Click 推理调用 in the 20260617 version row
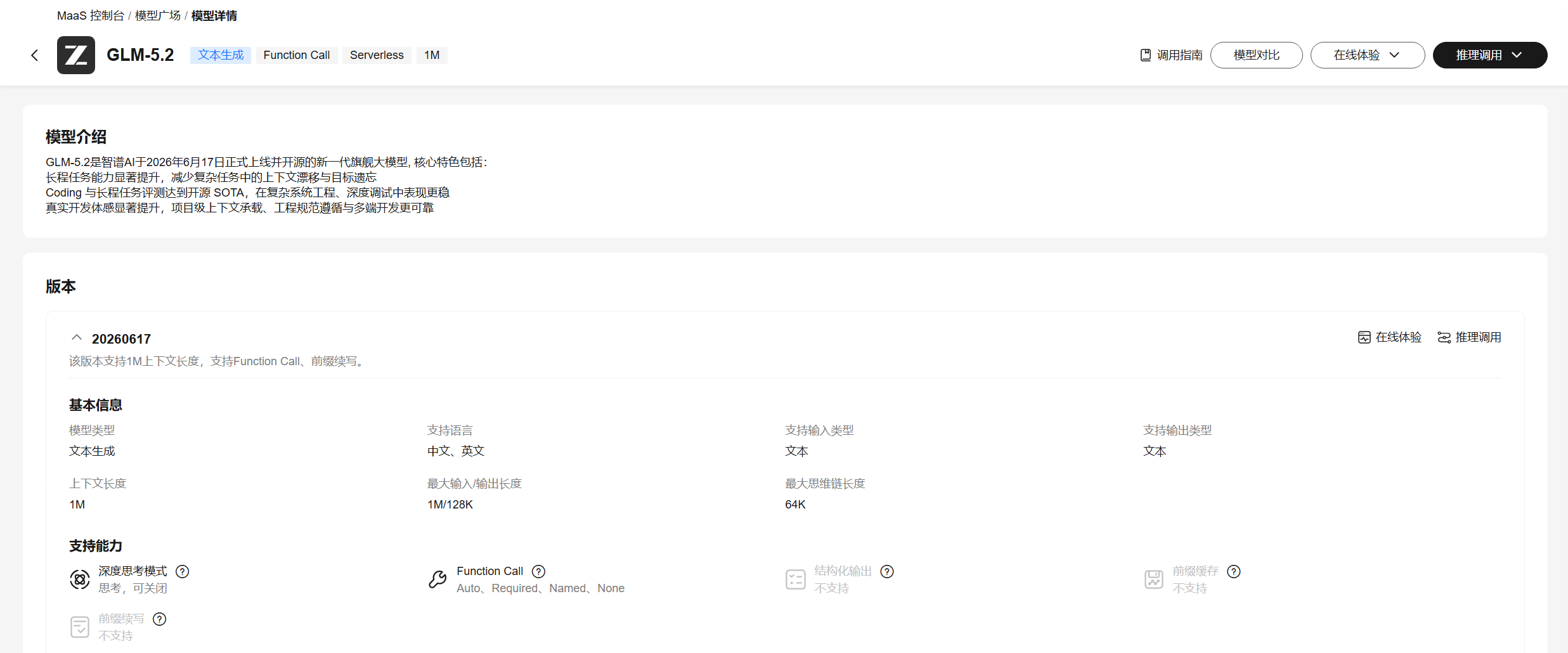Screen dimensions: 1568x653 click(1469, 337)
